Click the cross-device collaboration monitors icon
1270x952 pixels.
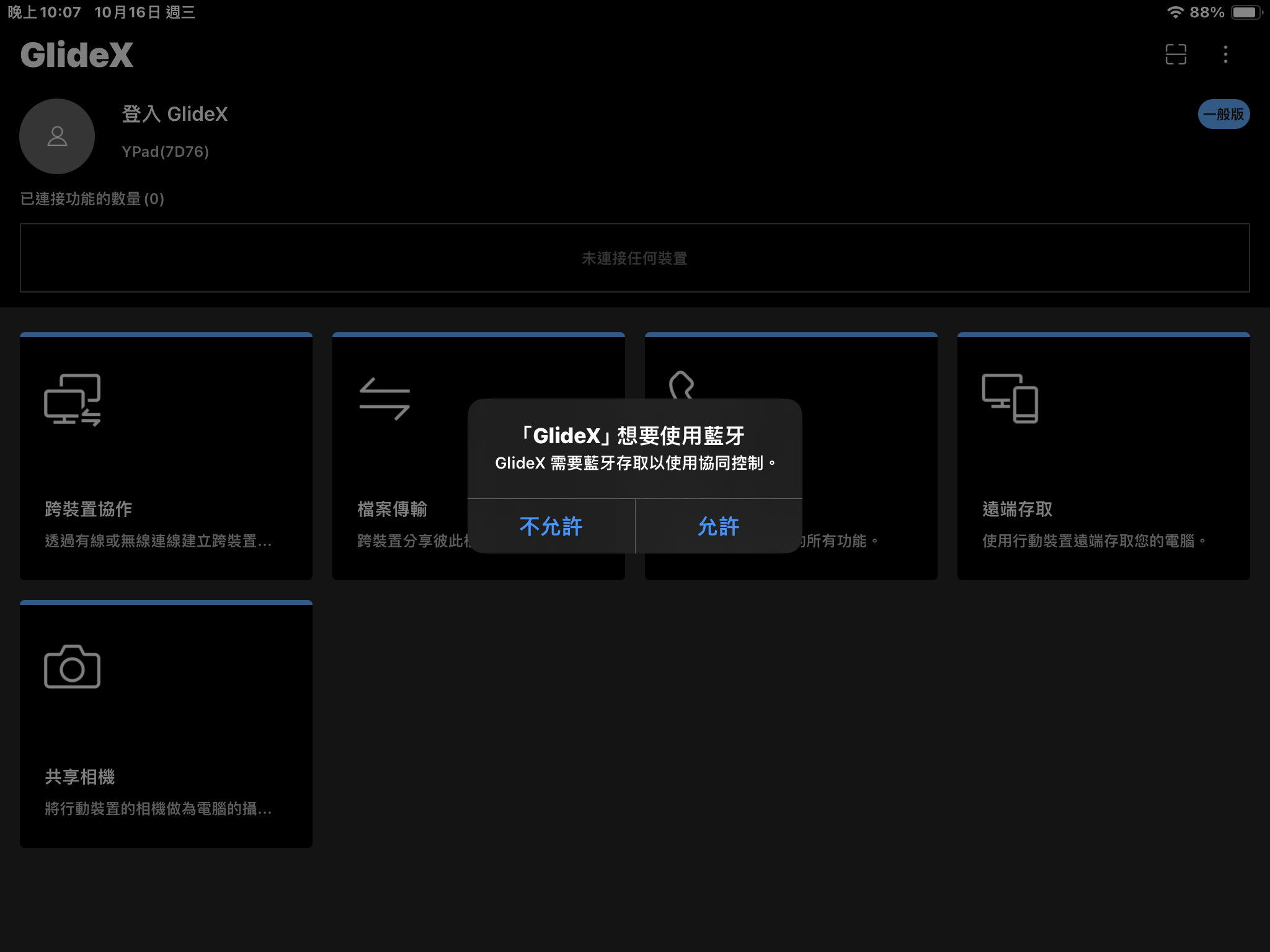73,400
